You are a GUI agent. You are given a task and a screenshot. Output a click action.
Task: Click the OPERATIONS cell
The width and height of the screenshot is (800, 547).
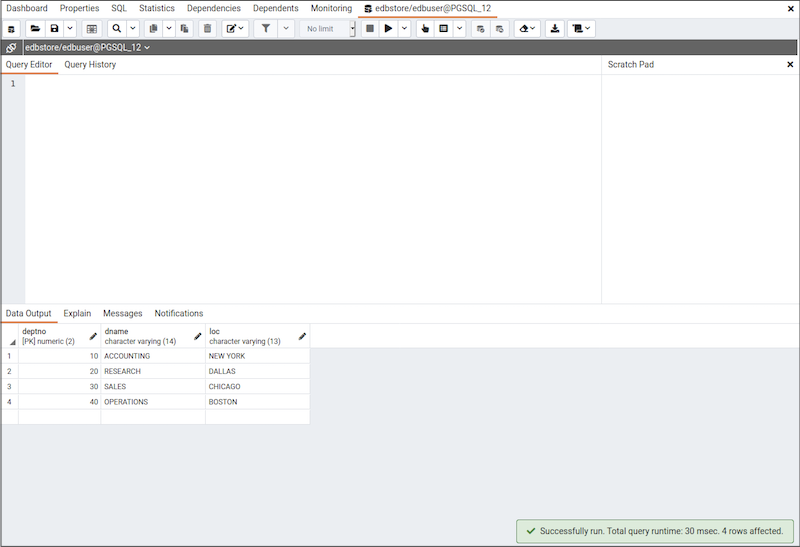(x=153, y=402)
